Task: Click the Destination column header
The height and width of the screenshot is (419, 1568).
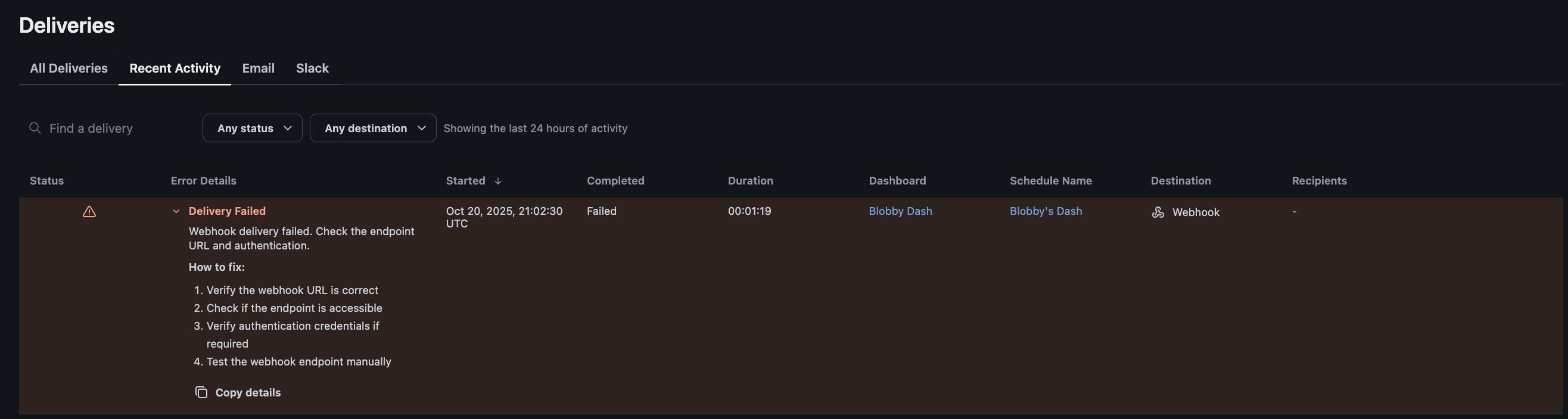Action: (1181, 180)
